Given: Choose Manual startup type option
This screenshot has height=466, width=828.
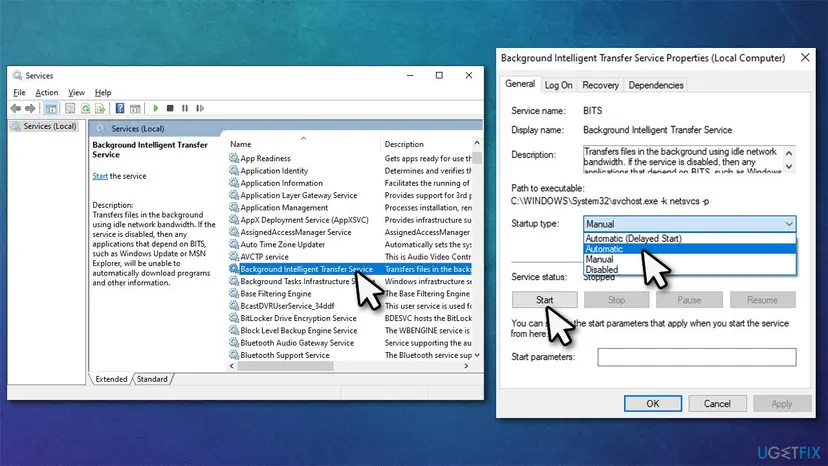Looking at the screenshot, I should [x=690, y=259].
